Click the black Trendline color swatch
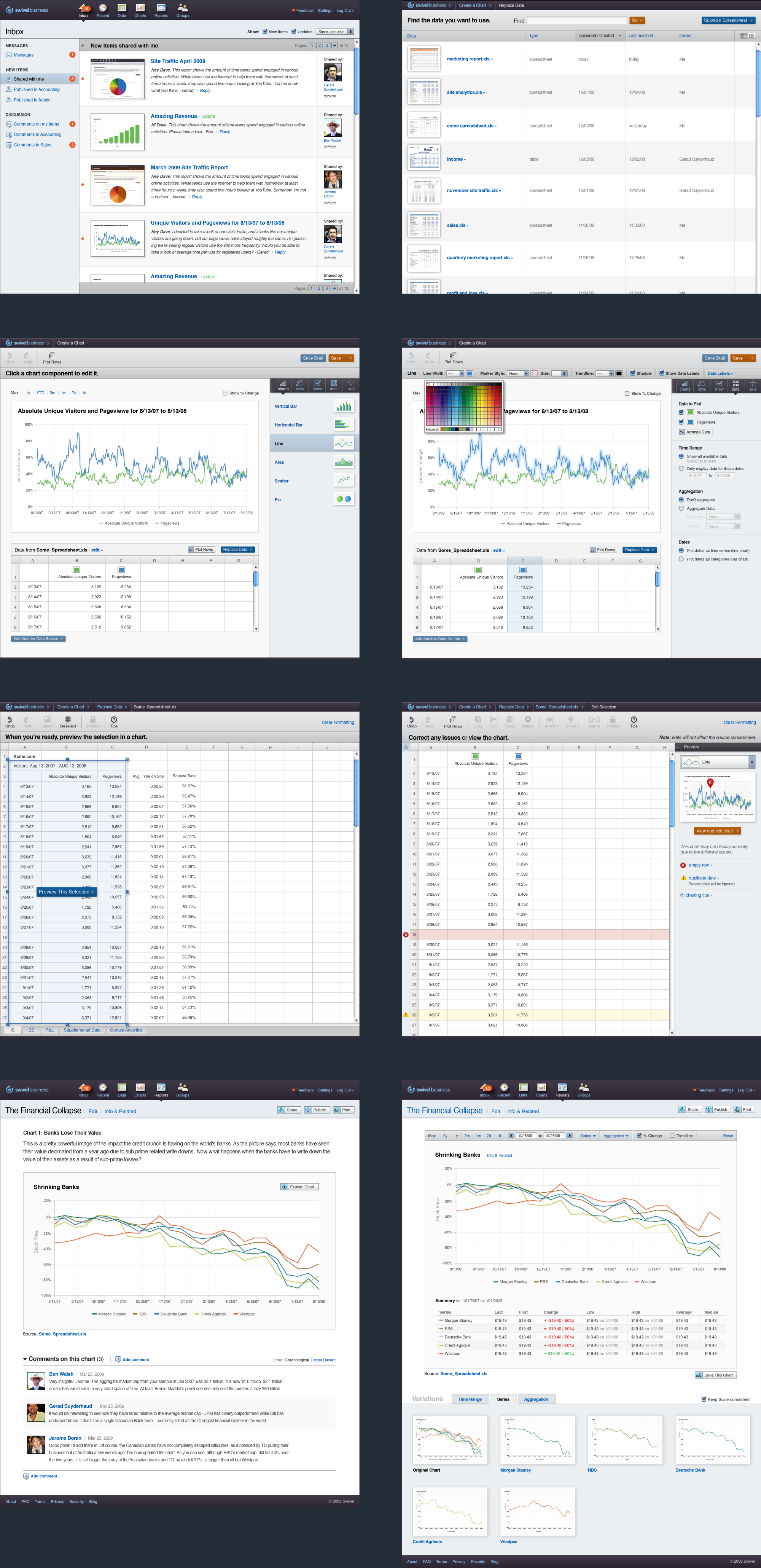Image resolution: width=761 pixels, height=1568 pixels. click(619, 374)
